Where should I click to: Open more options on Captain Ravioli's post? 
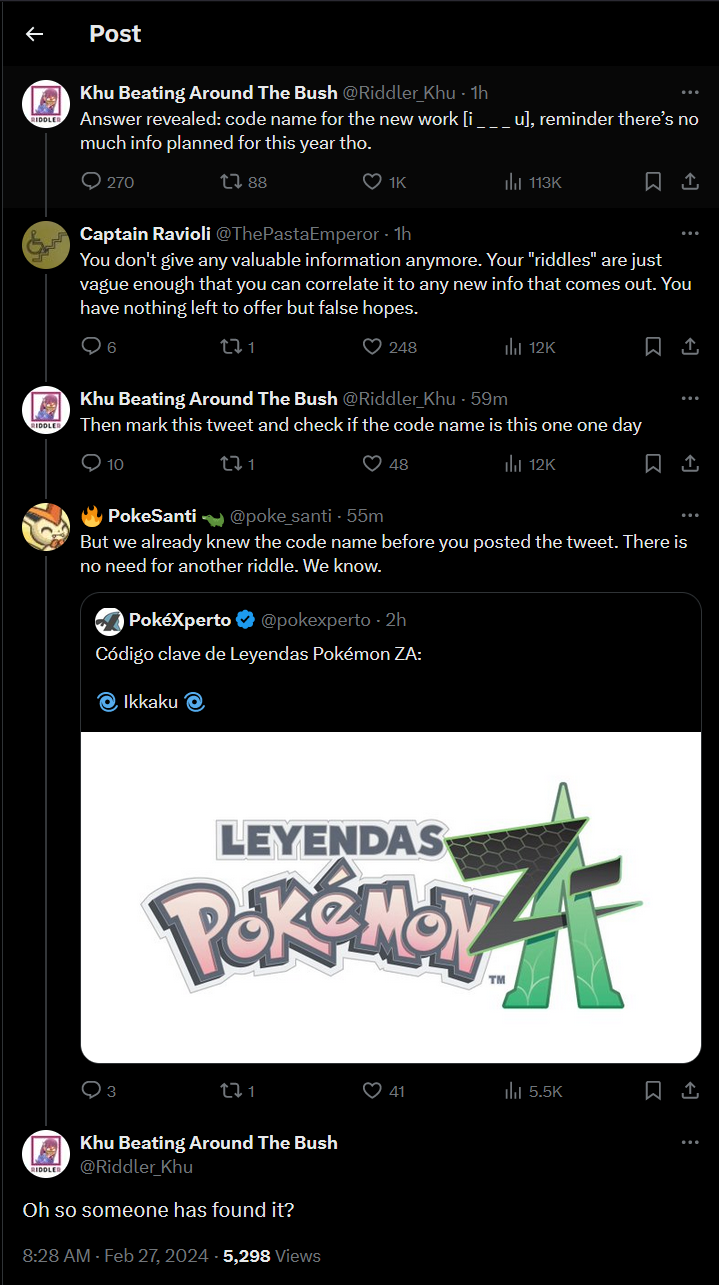pyautogui.click(x=690, y=233)
